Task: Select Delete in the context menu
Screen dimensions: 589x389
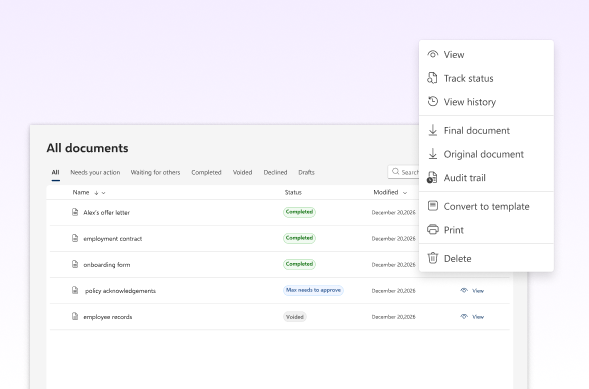Action: [x=486, y=258]
